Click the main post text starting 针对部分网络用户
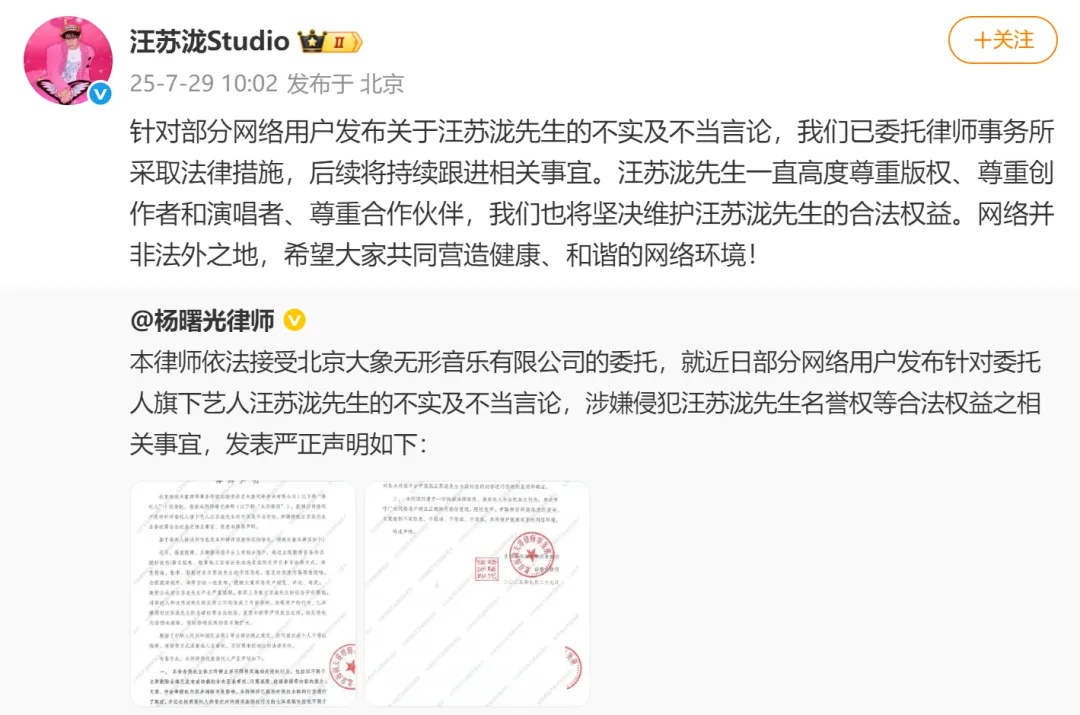 coord(592,194)
